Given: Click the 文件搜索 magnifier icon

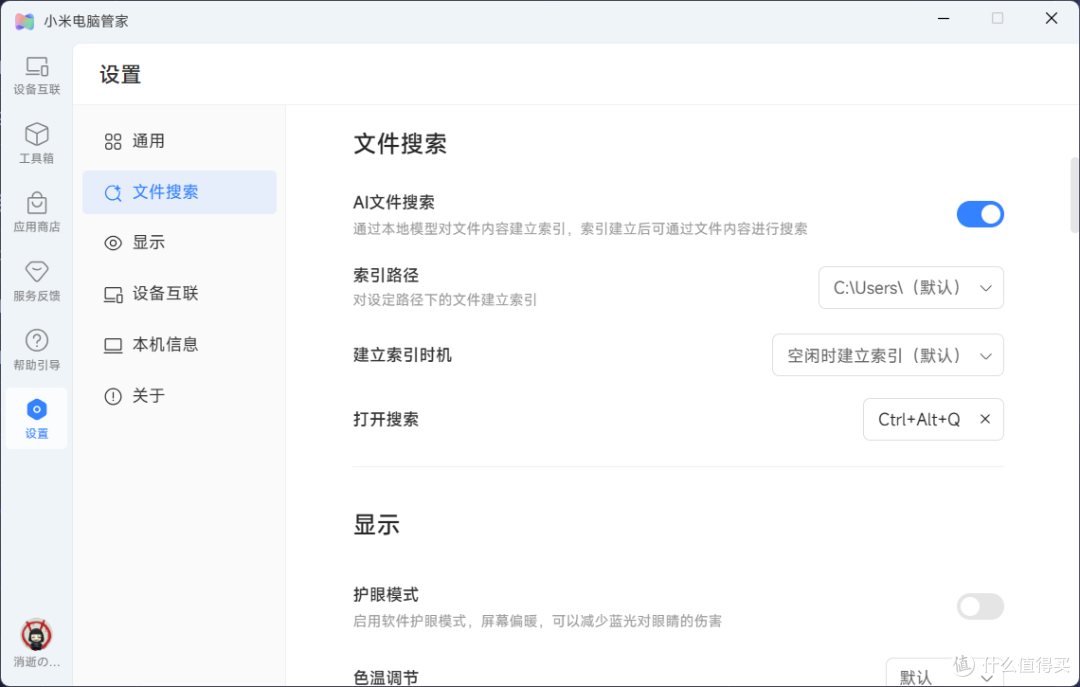Looking at the screenshot, I should 113,192.
